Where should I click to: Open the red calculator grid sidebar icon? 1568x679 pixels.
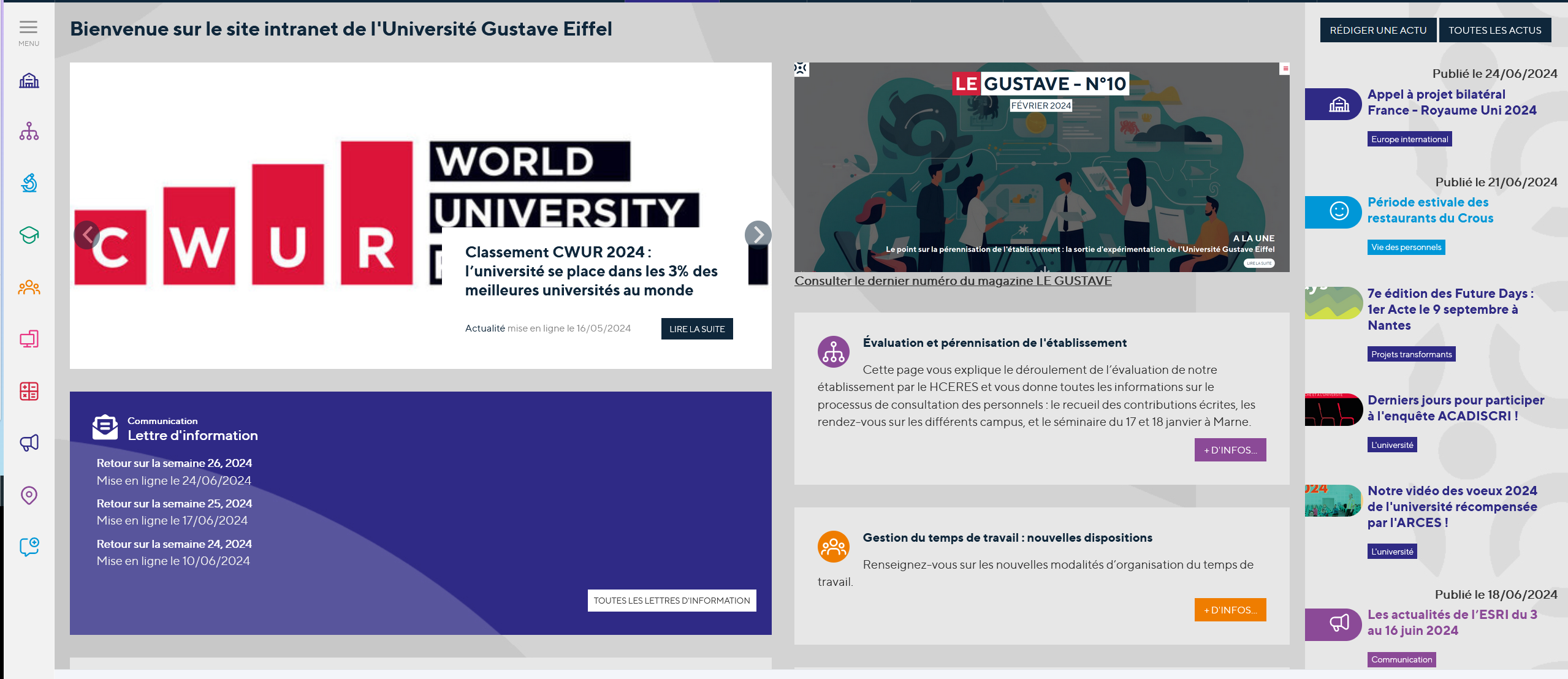pos(29,391)
